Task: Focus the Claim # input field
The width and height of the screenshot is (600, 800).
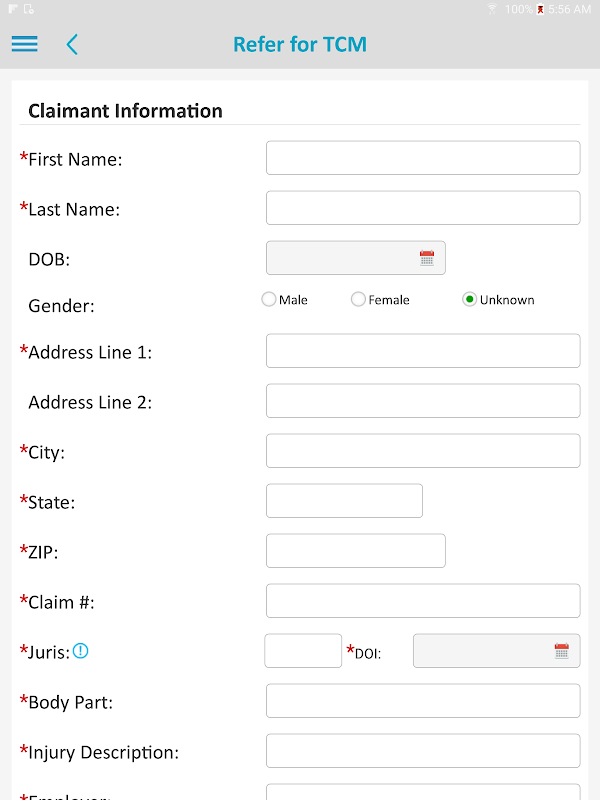Action: (x=423, y=601)
